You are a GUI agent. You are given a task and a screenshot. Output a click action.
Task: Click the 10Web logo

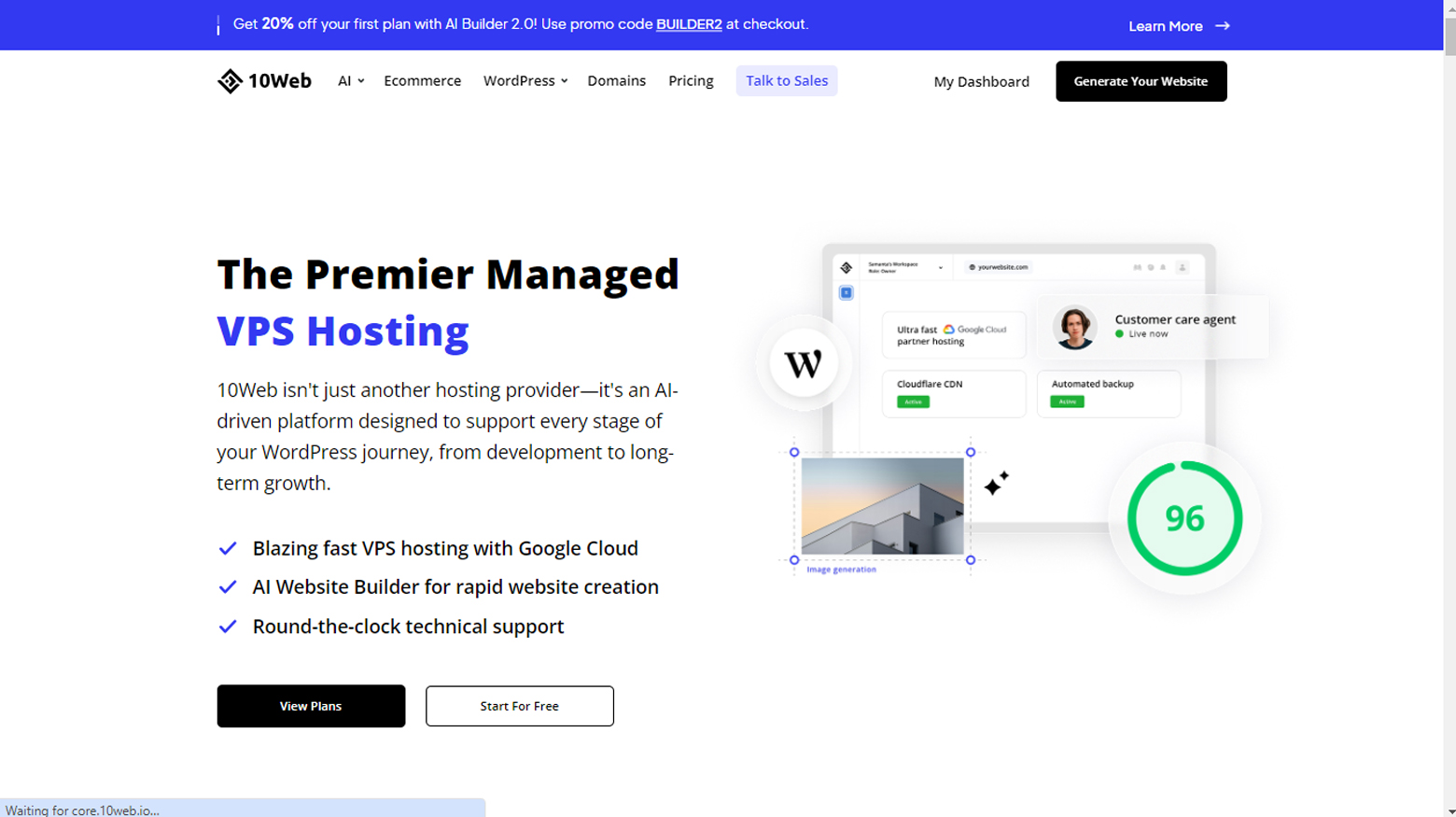click(x=264, y=81)
